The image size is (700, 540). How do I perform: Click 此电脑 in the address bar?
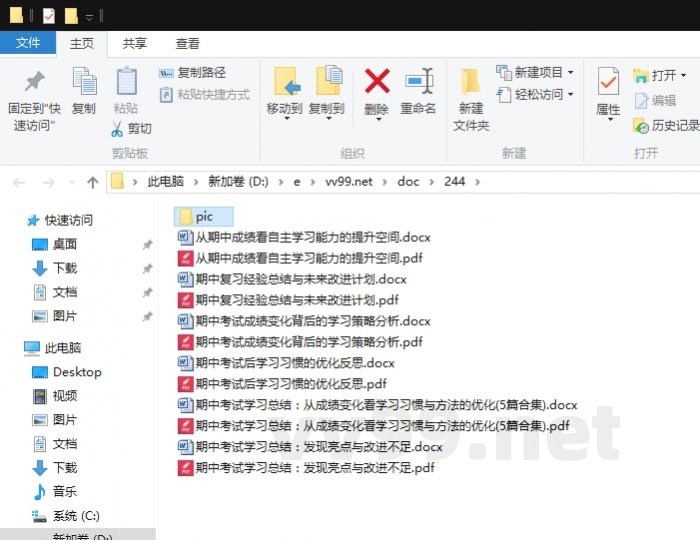point(166,182)
